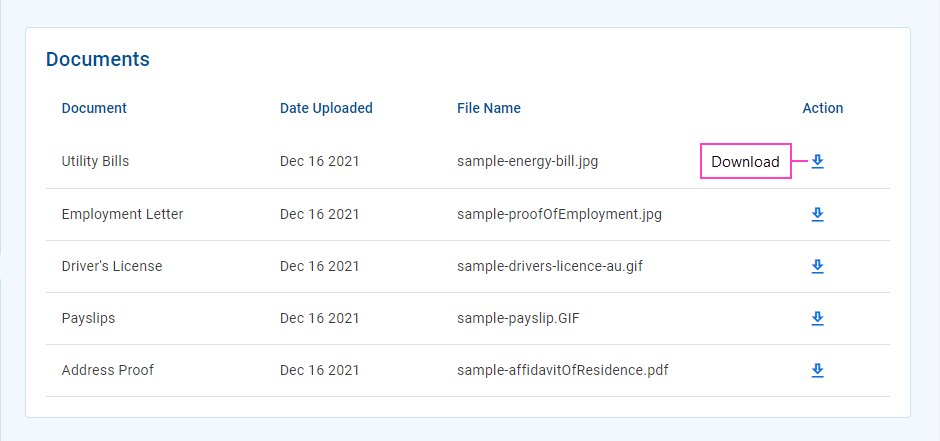Click the Address Proof row label
The image size is (940, 441).
[108, 370]
